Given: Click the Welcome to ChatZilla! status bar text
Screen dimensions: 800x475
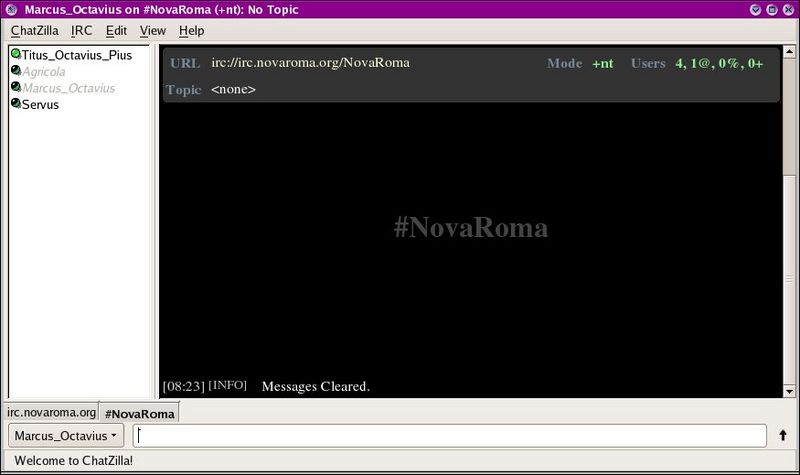Looking at the screenshot, I should pyautogui.click(x=73, y=461).
